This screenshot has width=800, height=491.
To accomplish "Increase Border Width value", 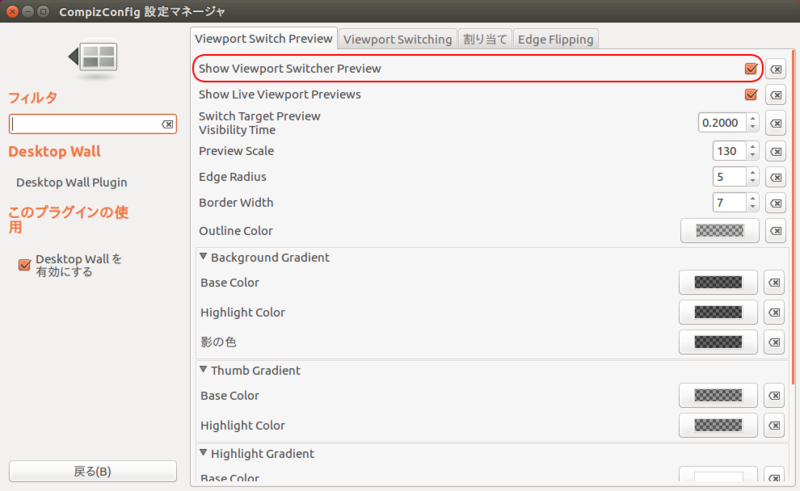I will click(x=753, y=199).
